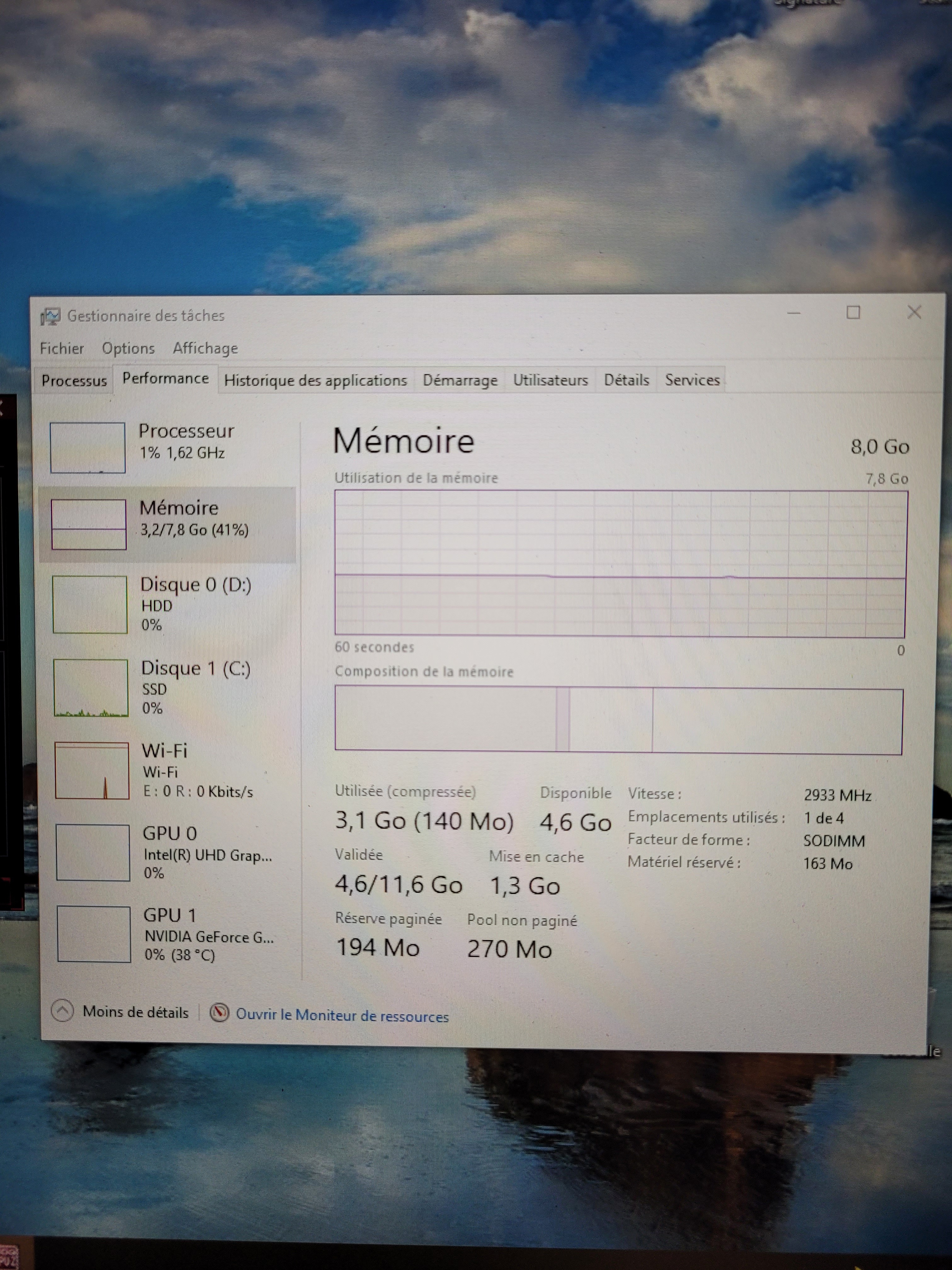Image resolution: width=952 pixels, height=1270 pixels.
Task: Go to the Démarrage tab
Action: coord(460,381)
